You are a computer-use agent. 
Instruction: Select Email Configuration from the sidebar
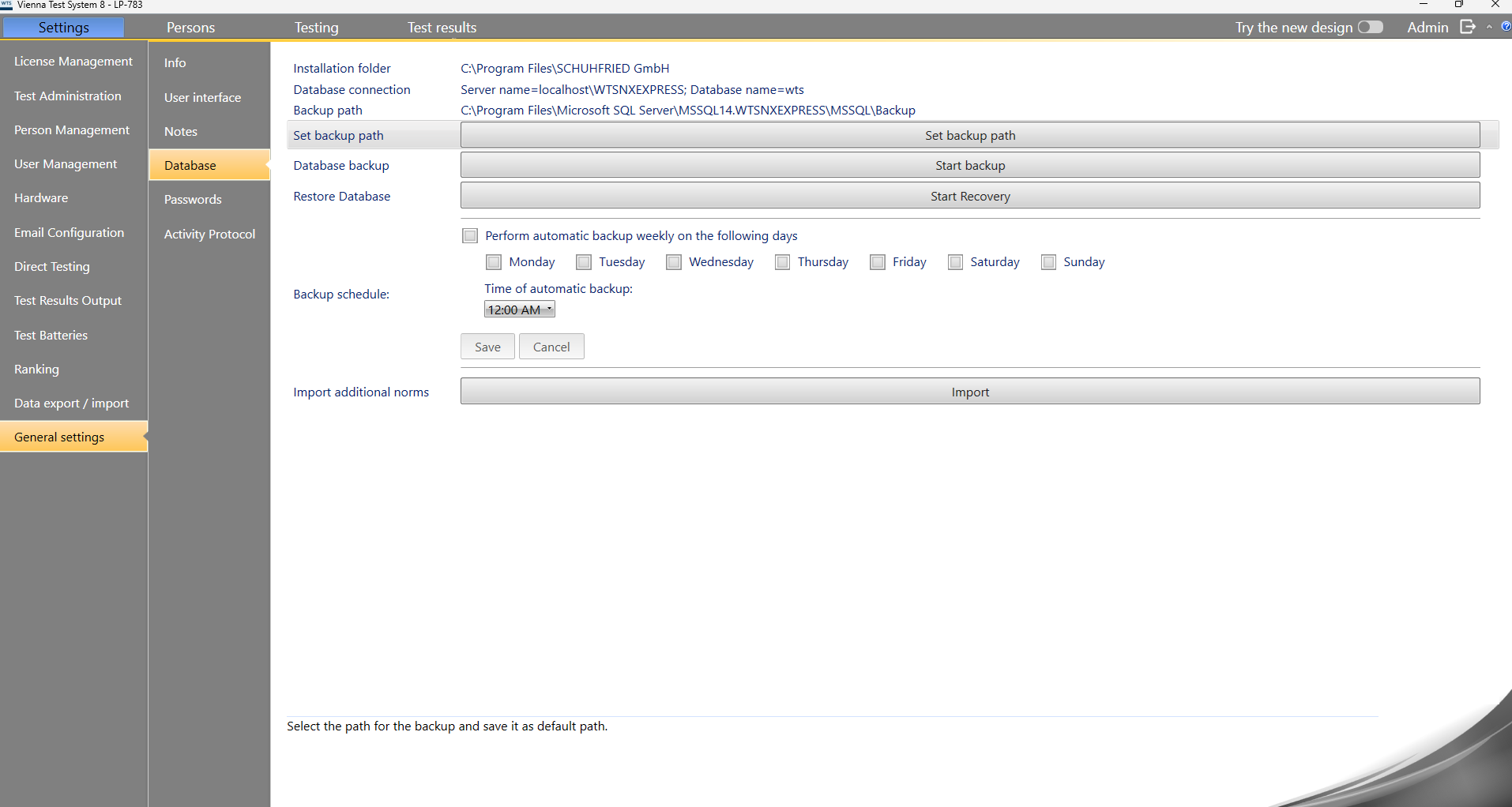69,233
